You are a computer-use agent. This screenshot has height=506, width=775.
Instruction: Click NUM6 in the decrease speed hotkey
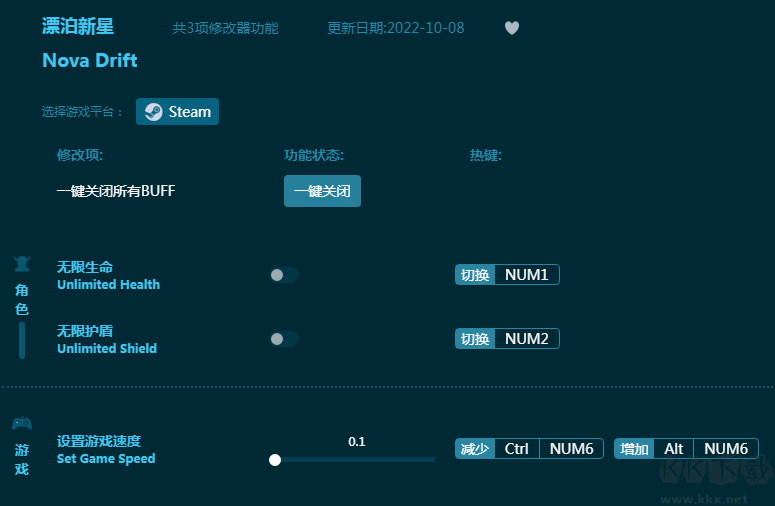(x=571, y=449)
